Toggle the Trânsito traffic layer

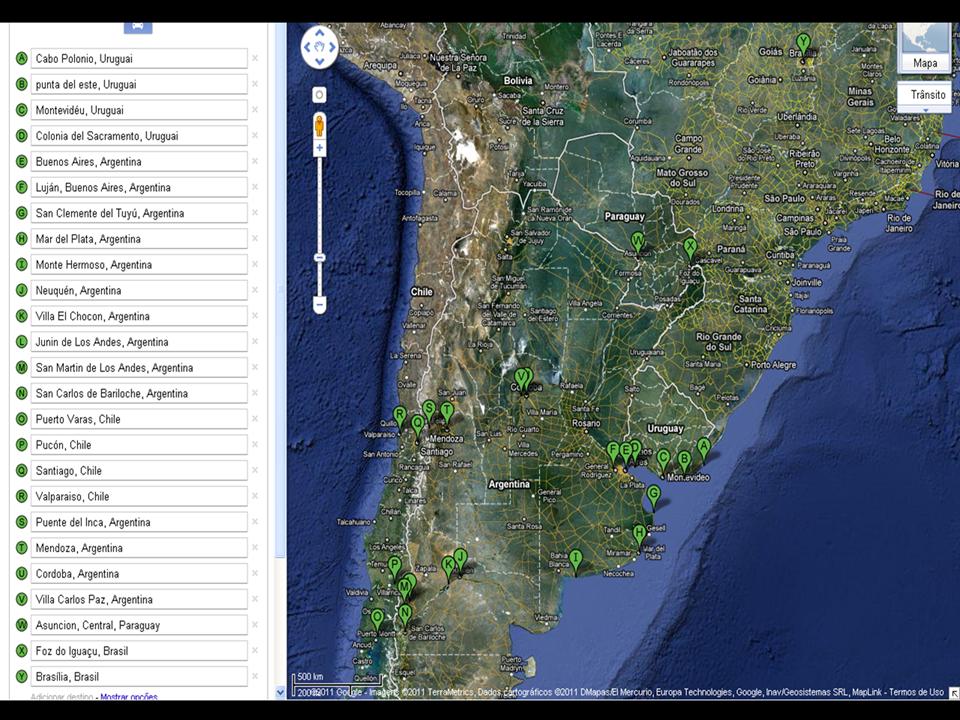[x=927, y=95]
